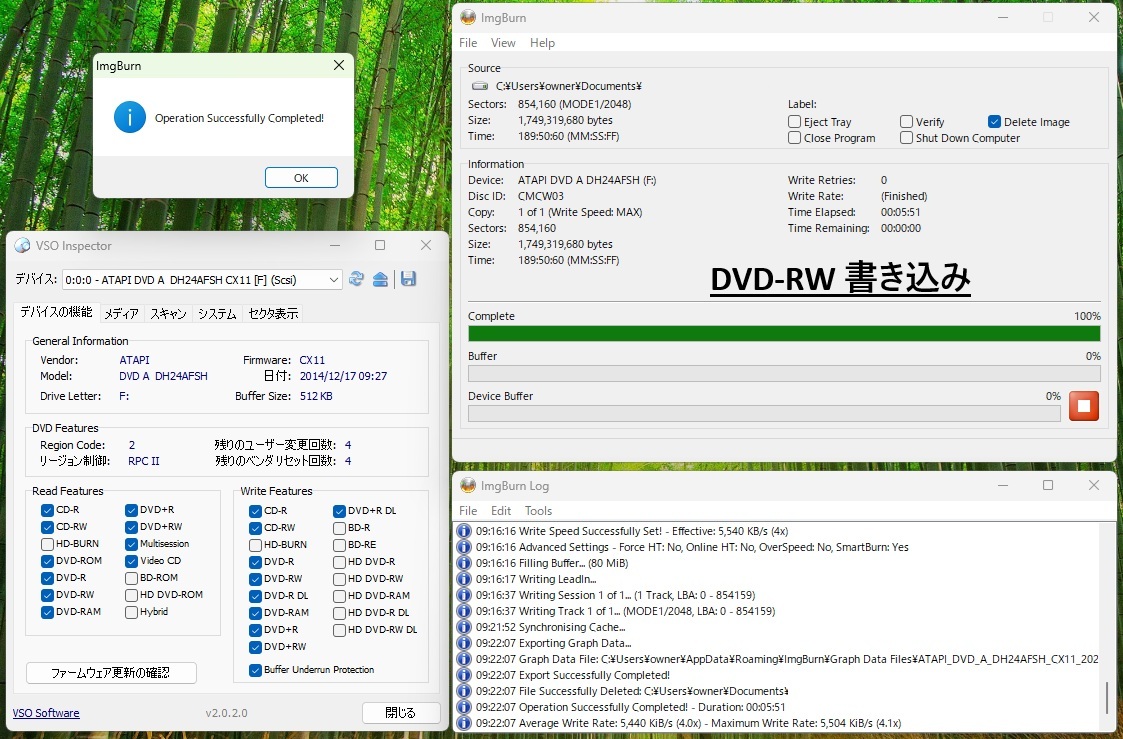Click the 'Graph Data File' log entry text
Viewport: 1123px width, 739px height.
[787, 659]
